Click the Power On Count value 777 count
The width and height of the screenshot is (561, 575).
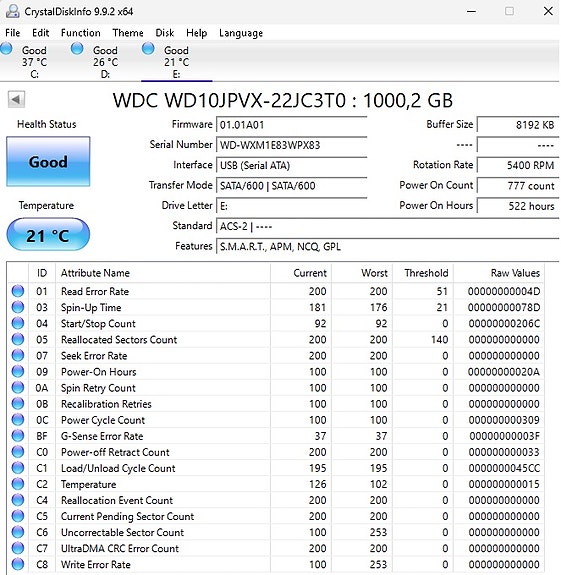click(x=518, y=186)
